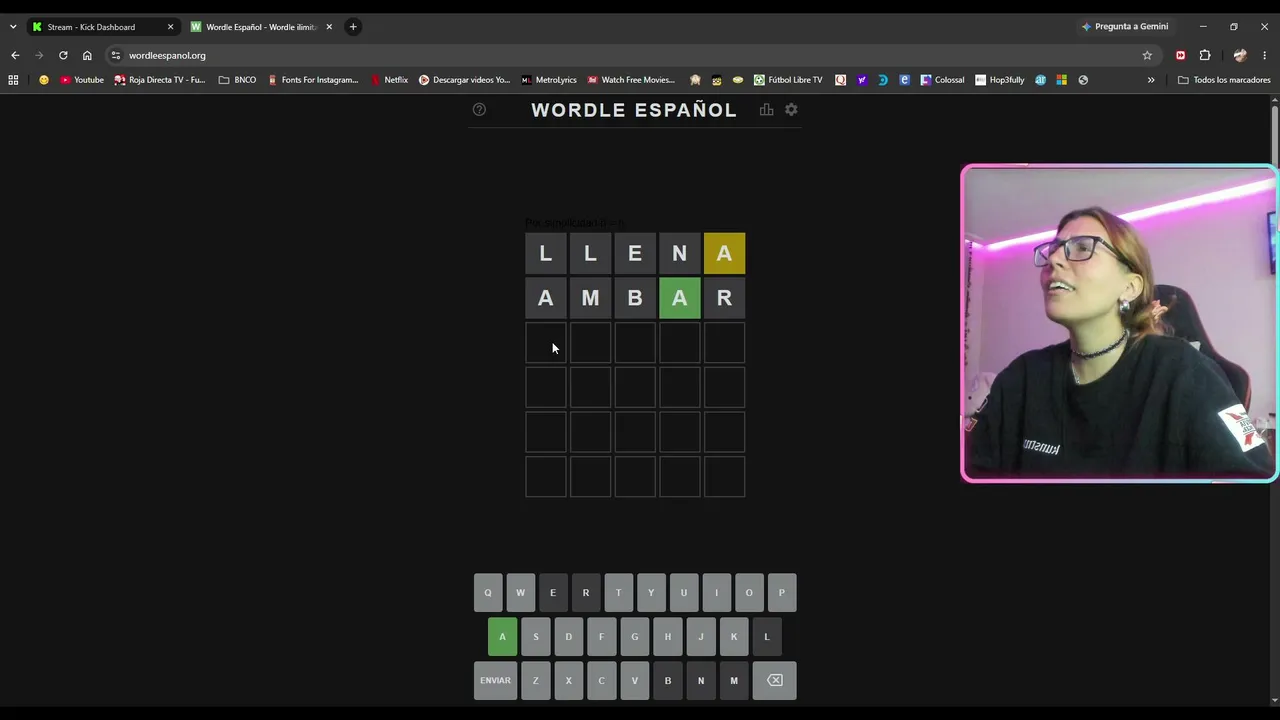Screen dimensions: 1280x720
Task: Tap the Q key on the keyboard
Action: (x=488, y=593)
